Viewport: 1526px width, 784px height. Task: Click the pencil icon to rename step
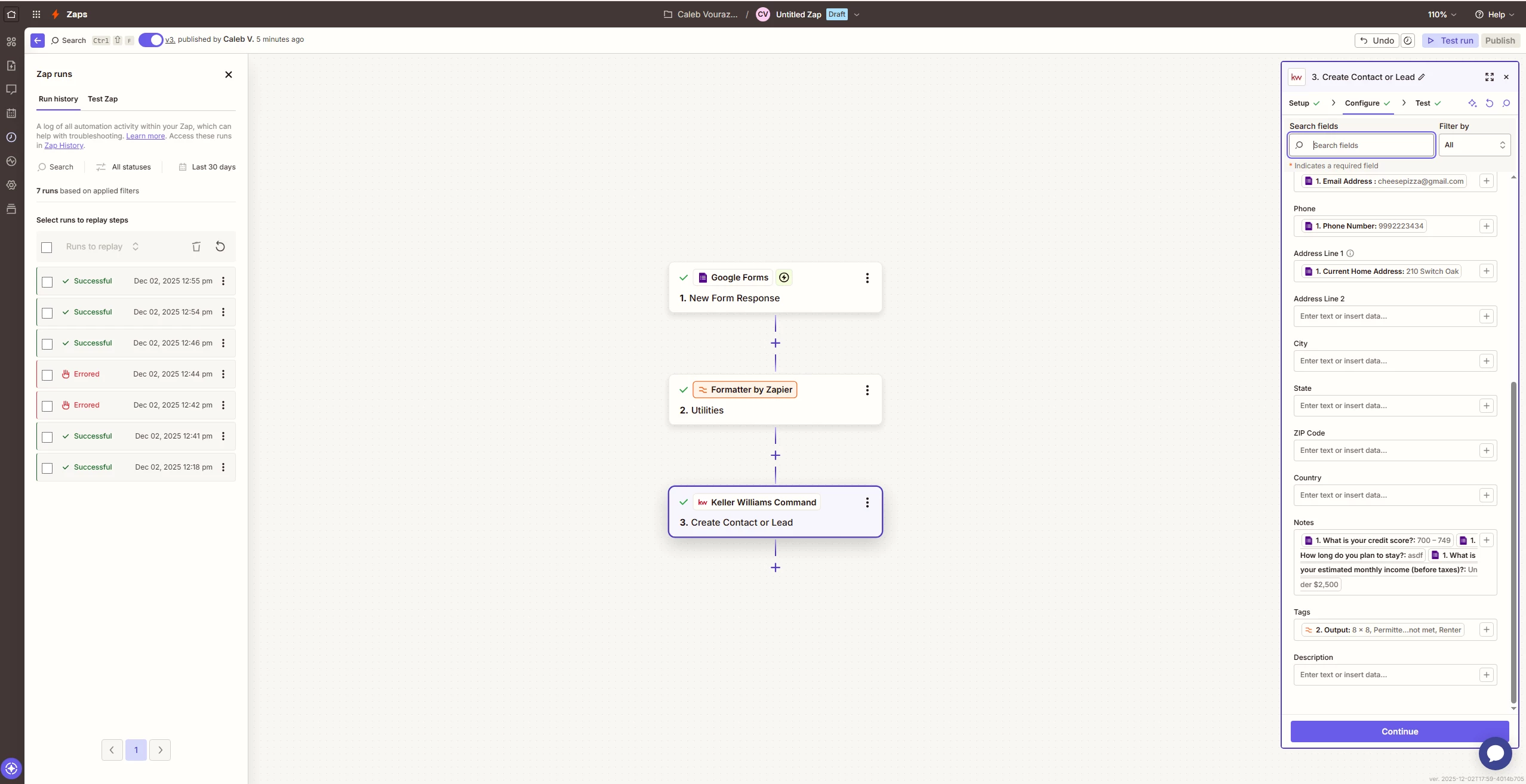tap(1422, 77)
